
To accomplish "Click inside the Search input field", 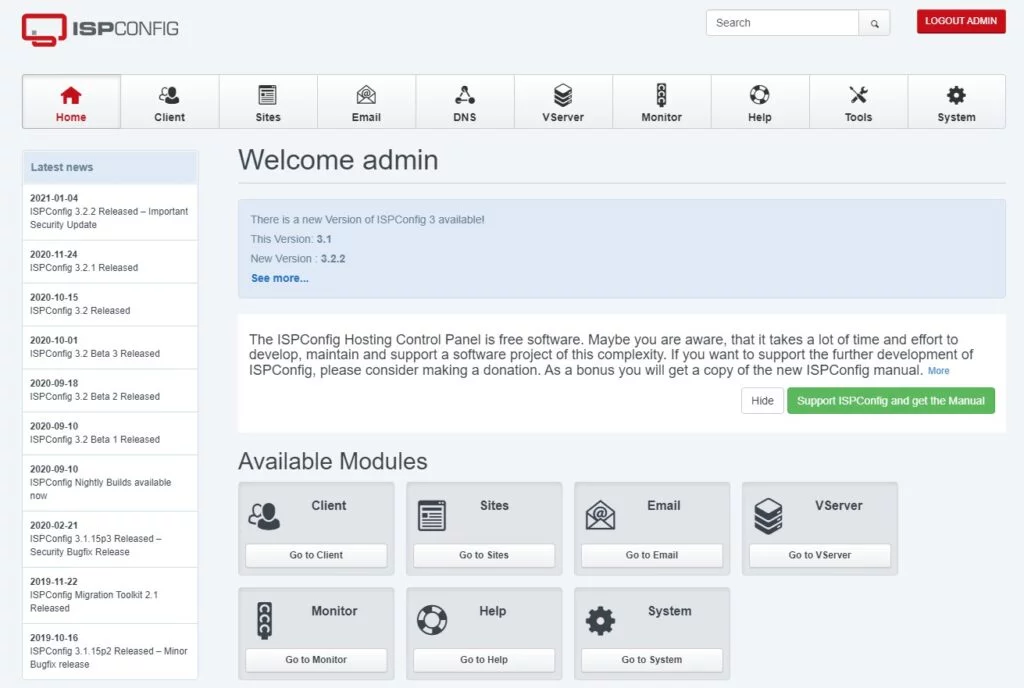I will pos(782,21).
